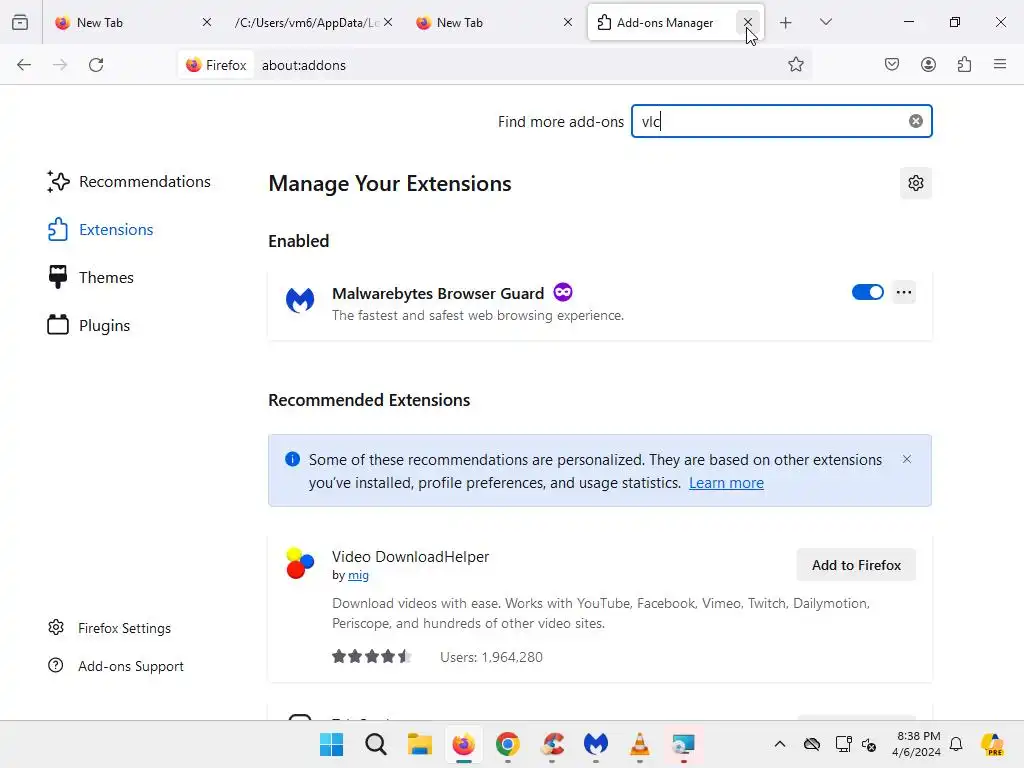
Task: Bookmark this page with the star icon
Action: (x=795, y=65)
